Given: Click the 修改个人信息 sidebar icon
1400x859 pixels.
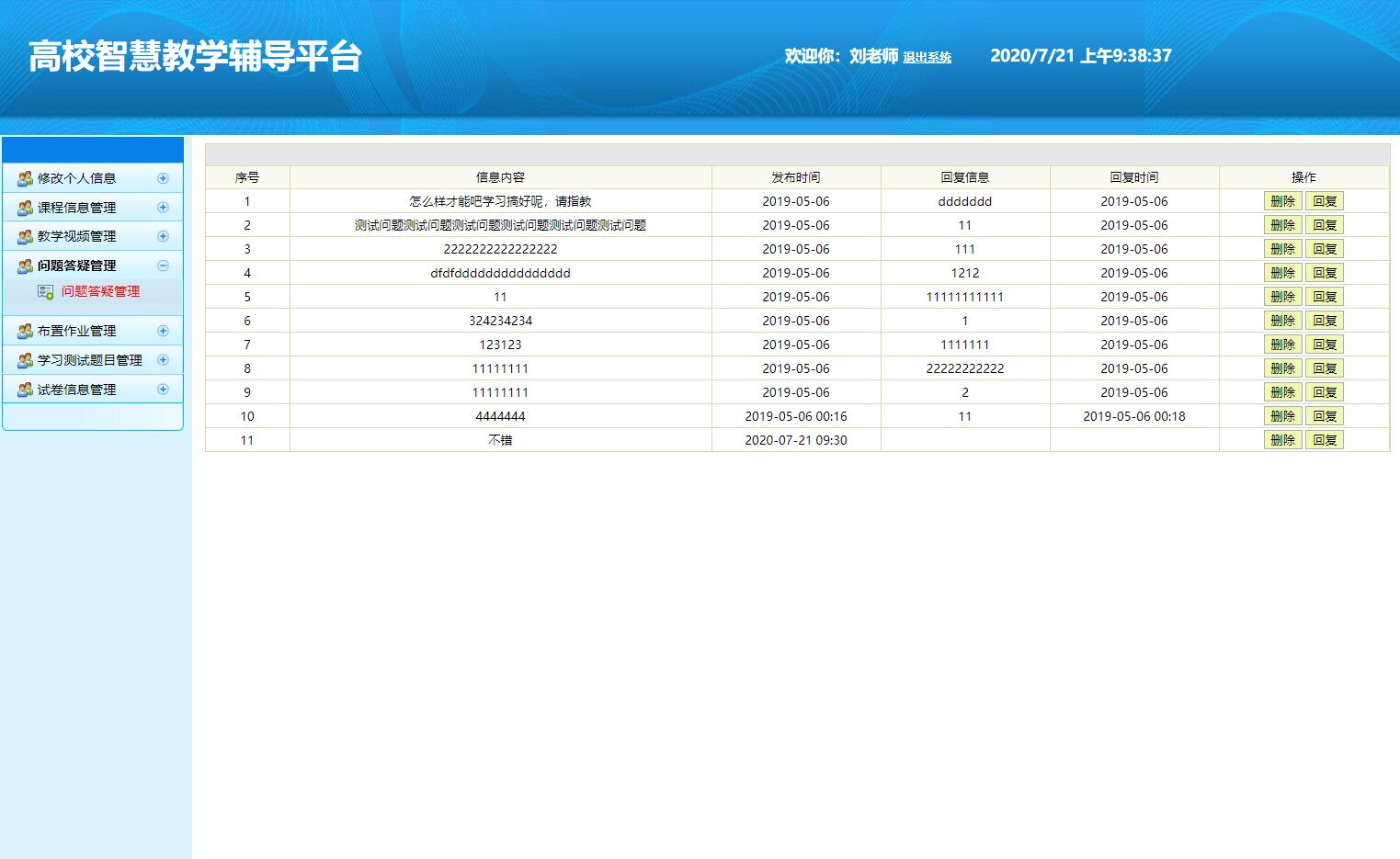Looking at the screenshot, I should 25,177.
